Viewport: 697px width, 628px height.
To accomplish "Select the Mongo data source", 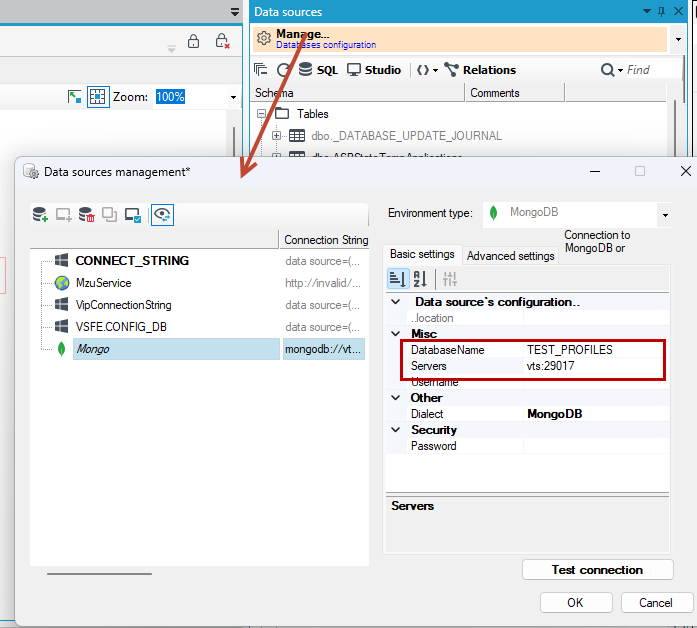I will click(176, 349).
